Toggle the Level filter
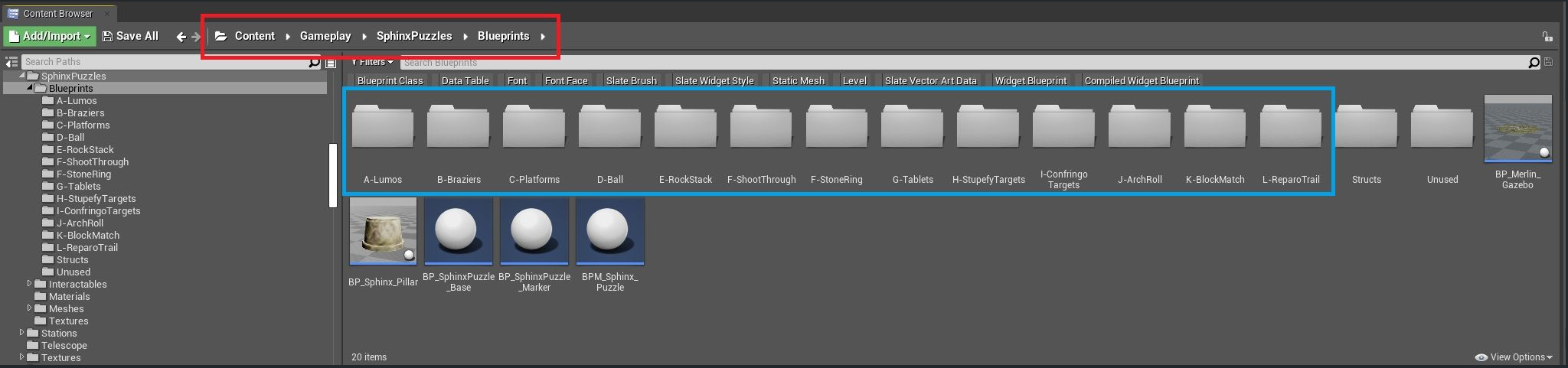The width and height of the screenshot is (1568, 368). pyautogui.click(x=854, y=80)
